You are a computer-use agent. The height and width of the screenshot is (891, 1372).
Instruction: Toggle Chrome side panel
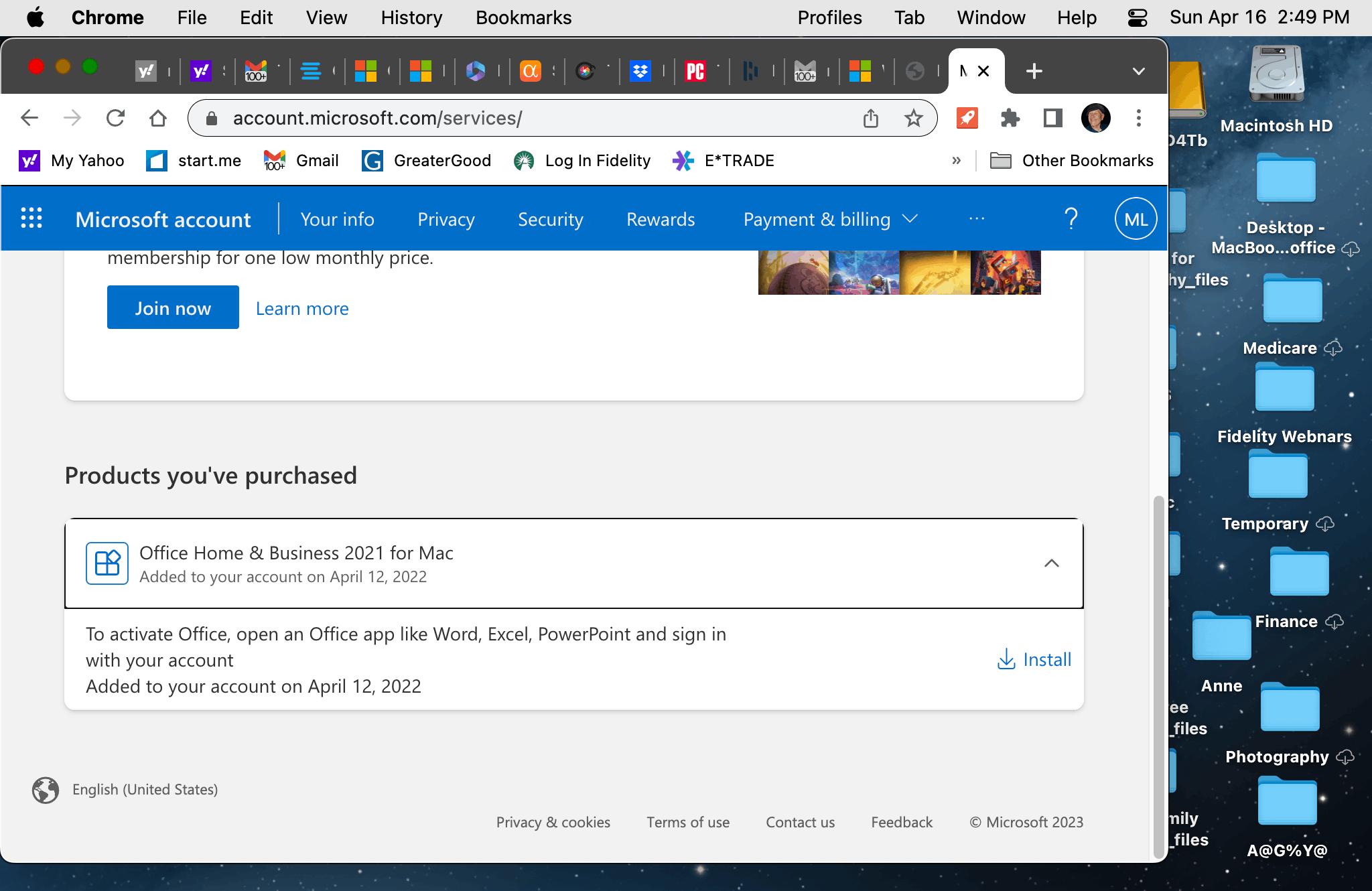coord(1053,119)
